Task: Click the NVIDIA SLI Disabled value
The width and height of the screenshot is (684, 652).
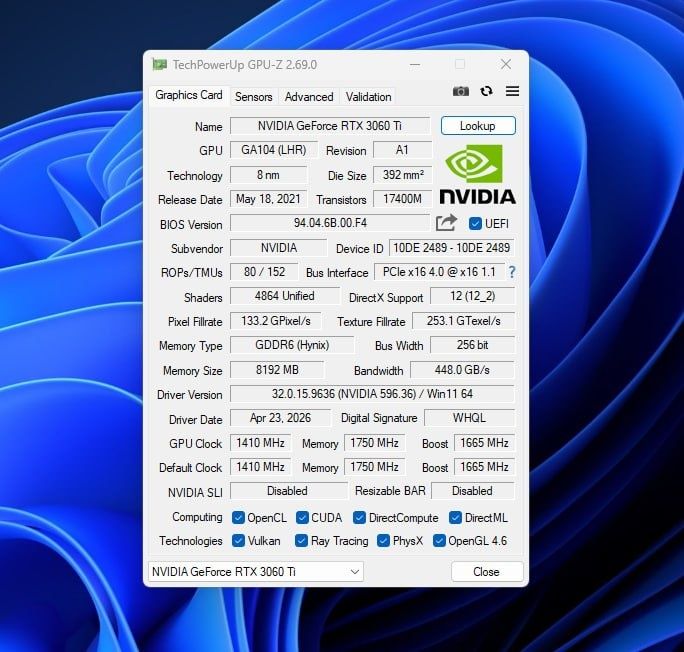Action: click(288, 491)
